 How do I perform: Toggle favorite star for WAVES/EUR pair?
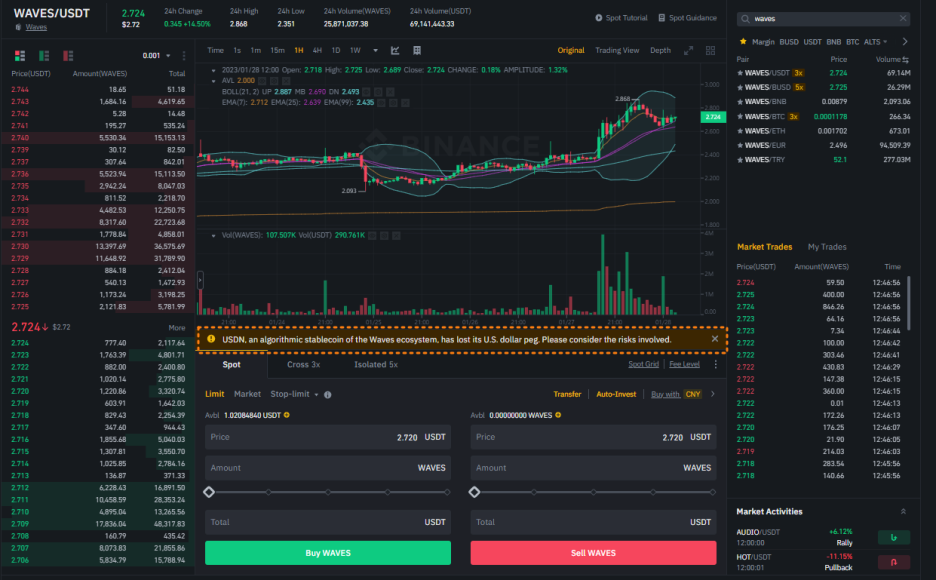(740, 146)
